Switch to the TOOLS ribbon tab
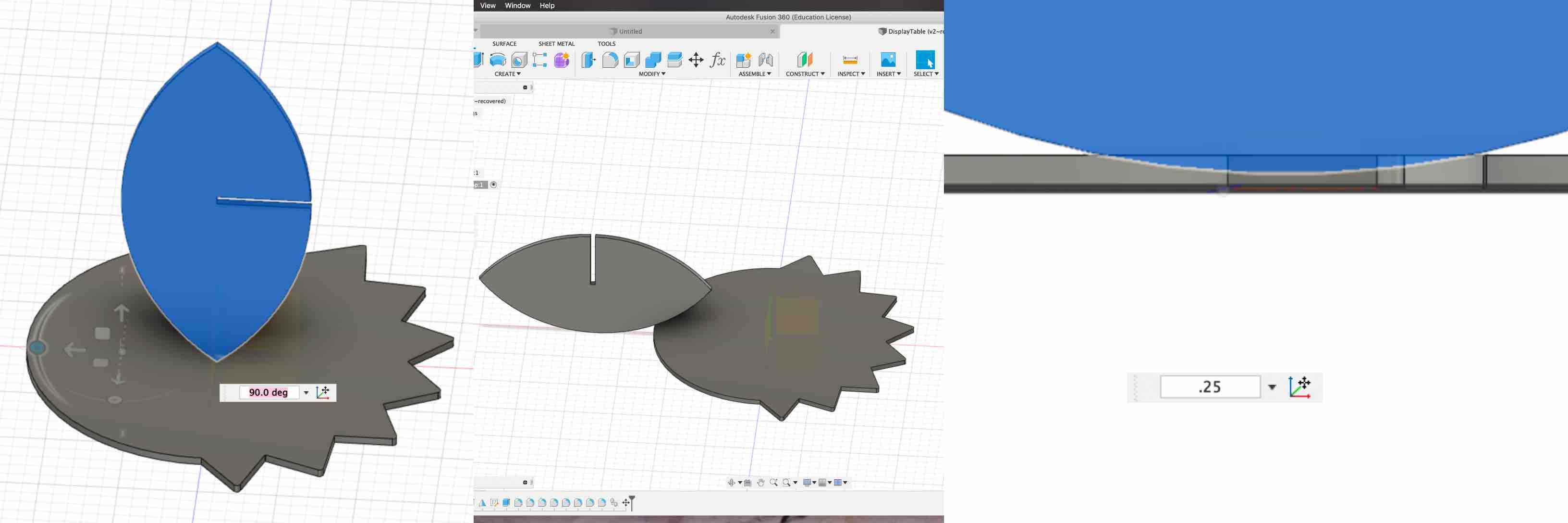Image resolution: width=1568 pixels, height=523 pixels. click(x=606, y=44)
